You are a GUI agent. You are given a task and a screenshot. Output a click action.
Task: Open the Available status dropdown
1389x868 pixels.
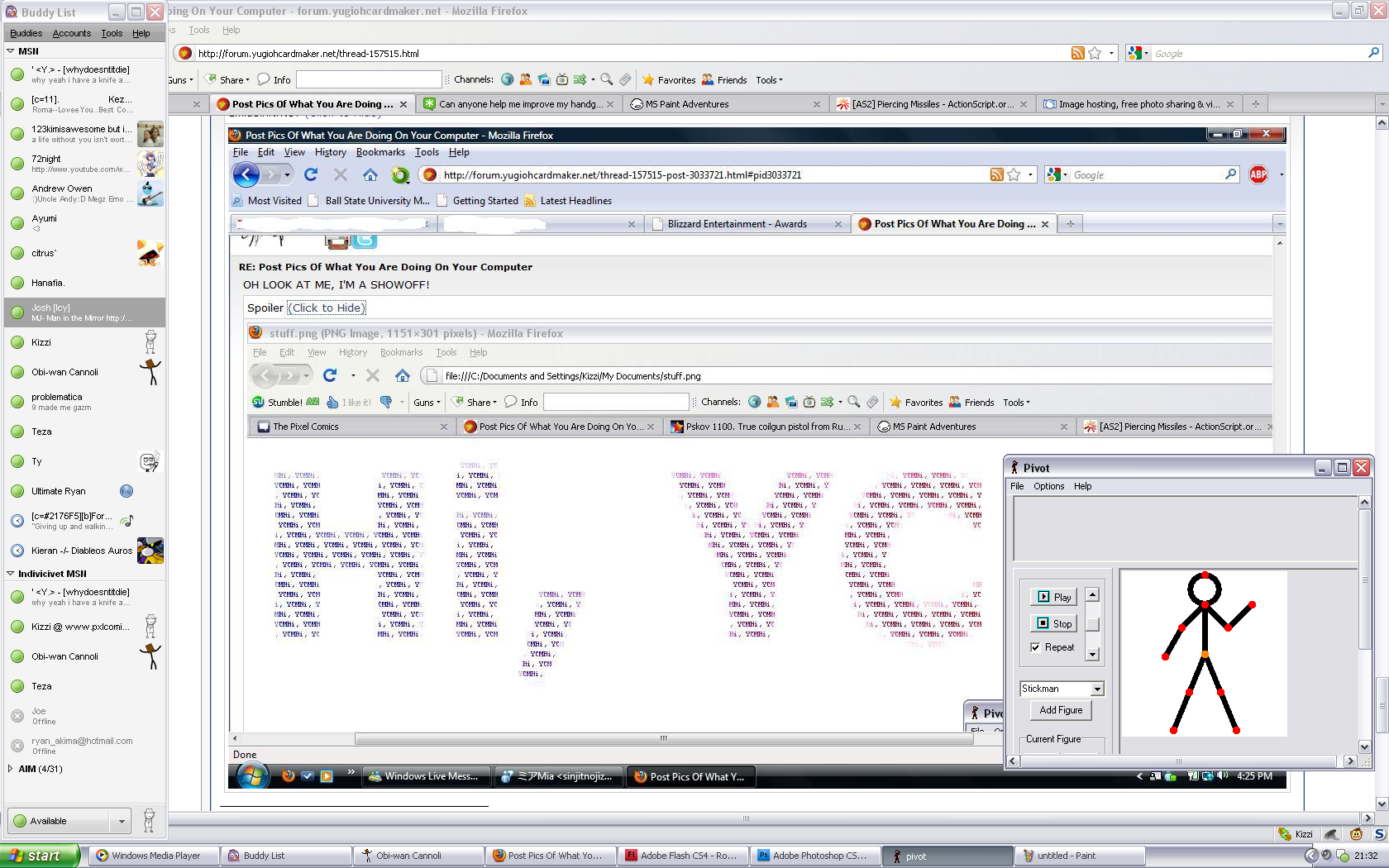click(x=122, y=821)
